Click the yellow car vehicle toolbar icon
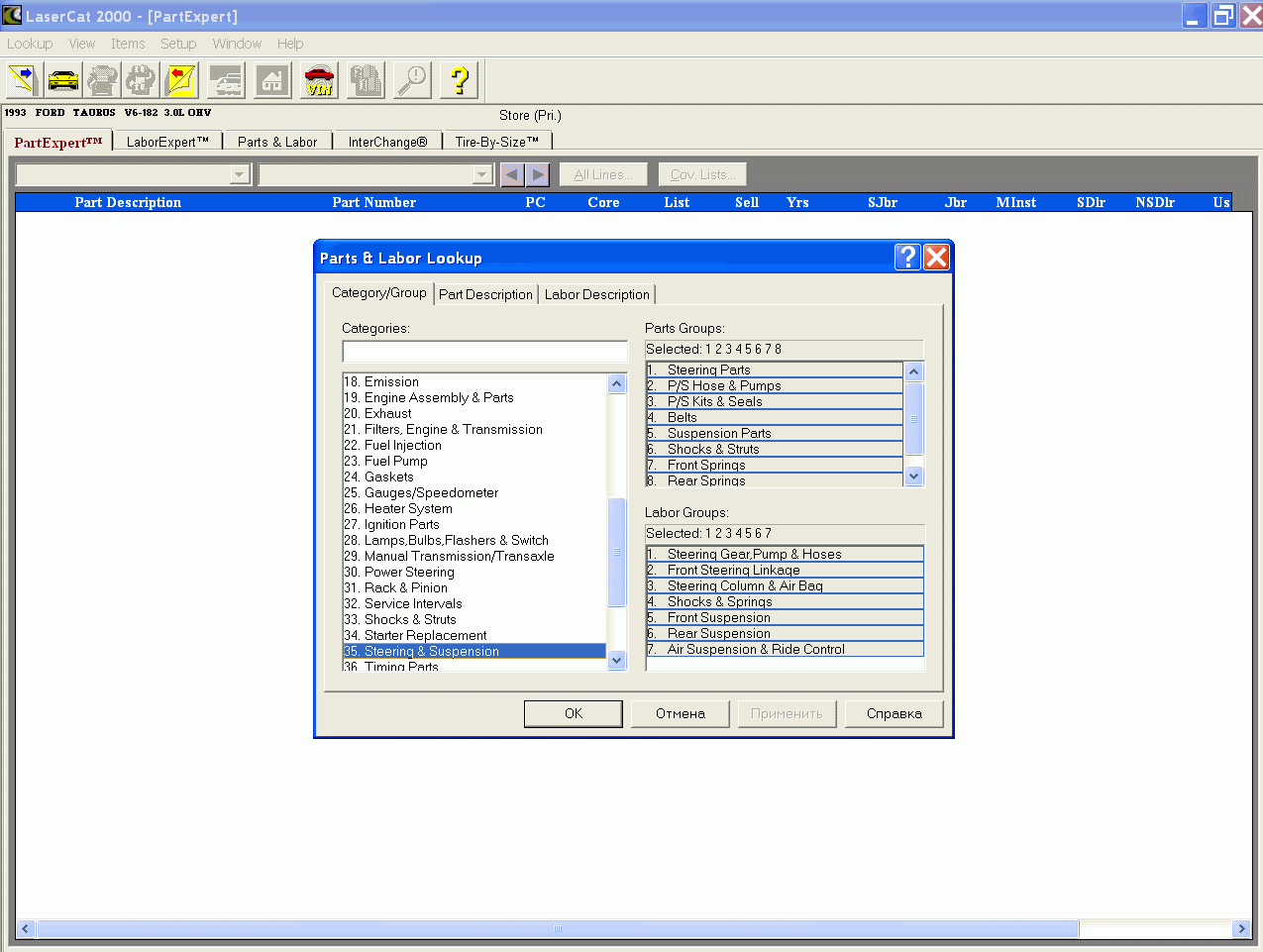Viewport: 1263px width, 952px height. [63, 80]
